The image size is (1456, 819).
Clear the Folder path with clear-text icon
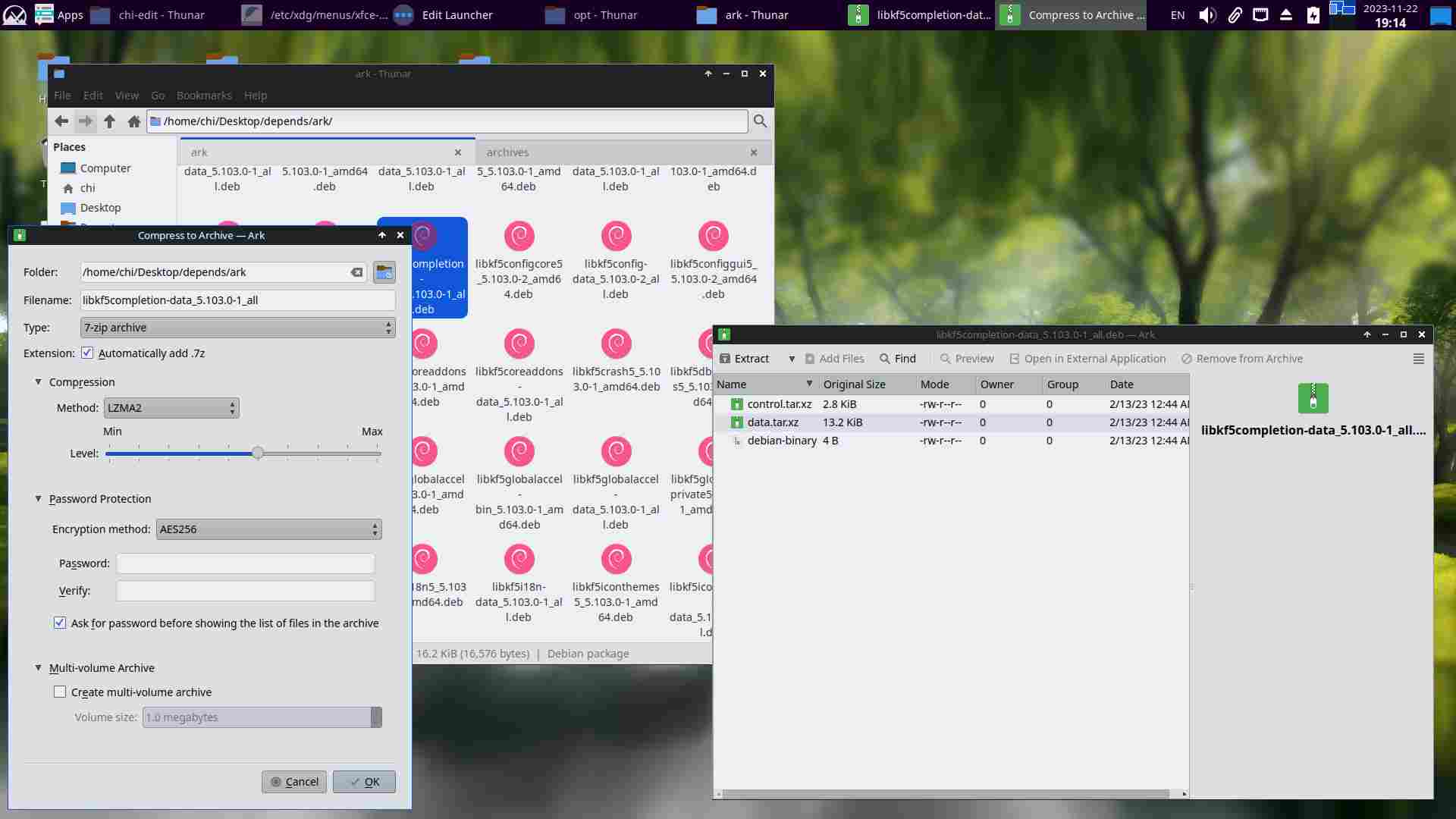(x=356, y=272)
